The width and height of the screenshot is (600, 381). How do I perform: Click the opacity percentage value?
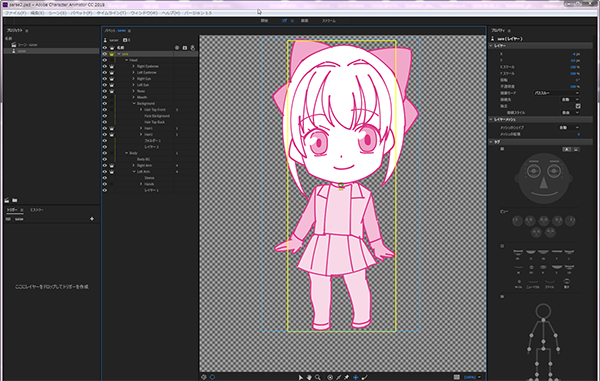point(574,86)
